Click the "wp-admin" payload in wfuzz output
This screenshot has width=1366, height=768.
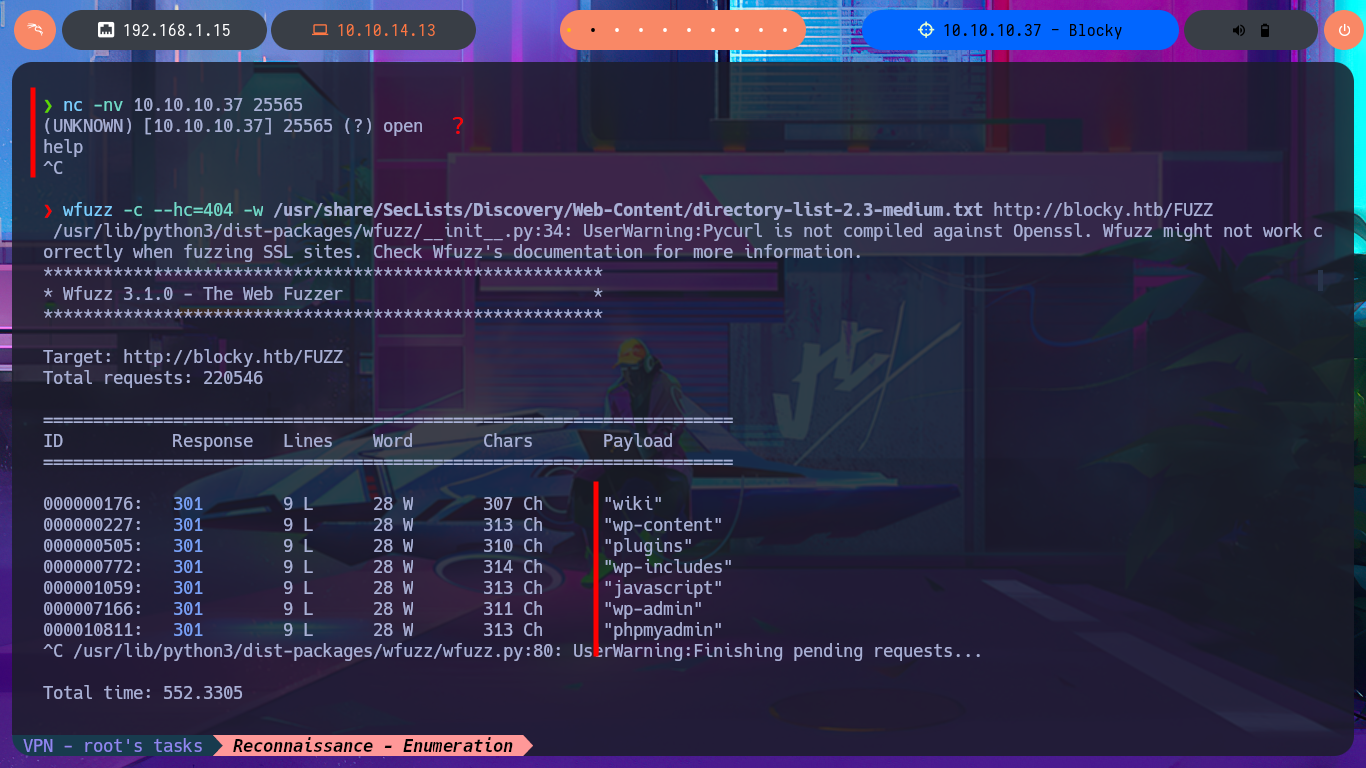click(652, 609)
